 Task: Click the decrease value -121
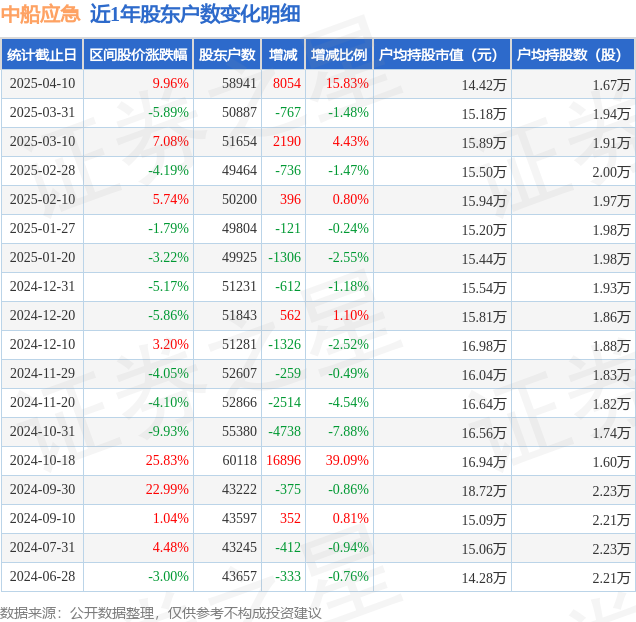pyautogui.click(x=288, y=228)
